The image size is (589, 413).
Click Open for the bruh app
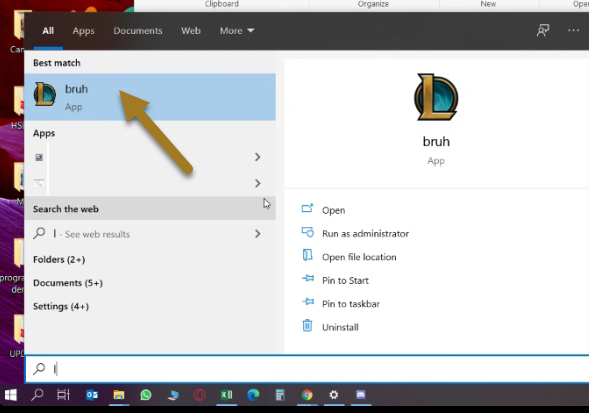pos(334,210)
